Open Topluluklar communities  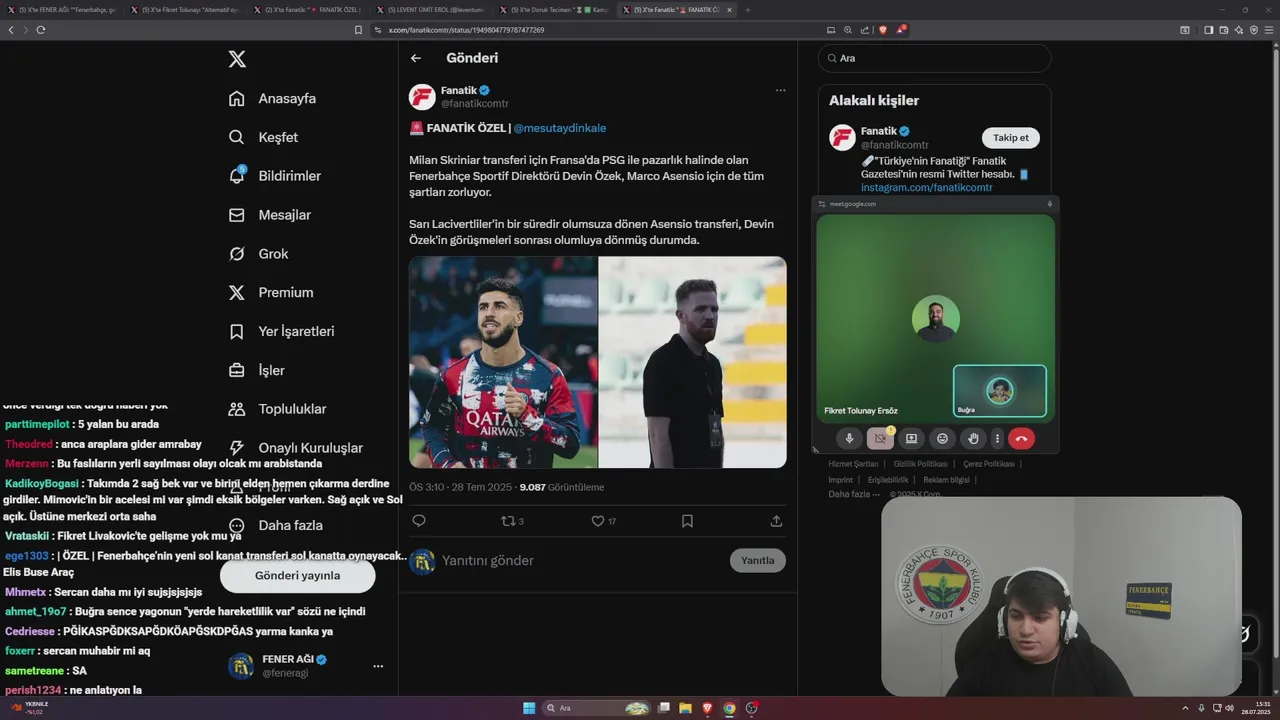tap(277, 409)
